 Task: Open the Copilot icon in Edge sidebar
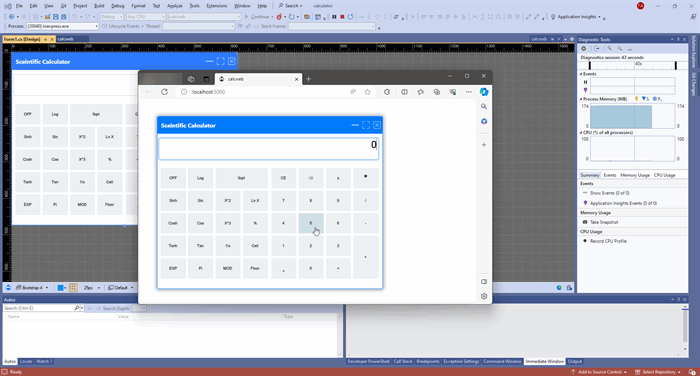point(484,92)
